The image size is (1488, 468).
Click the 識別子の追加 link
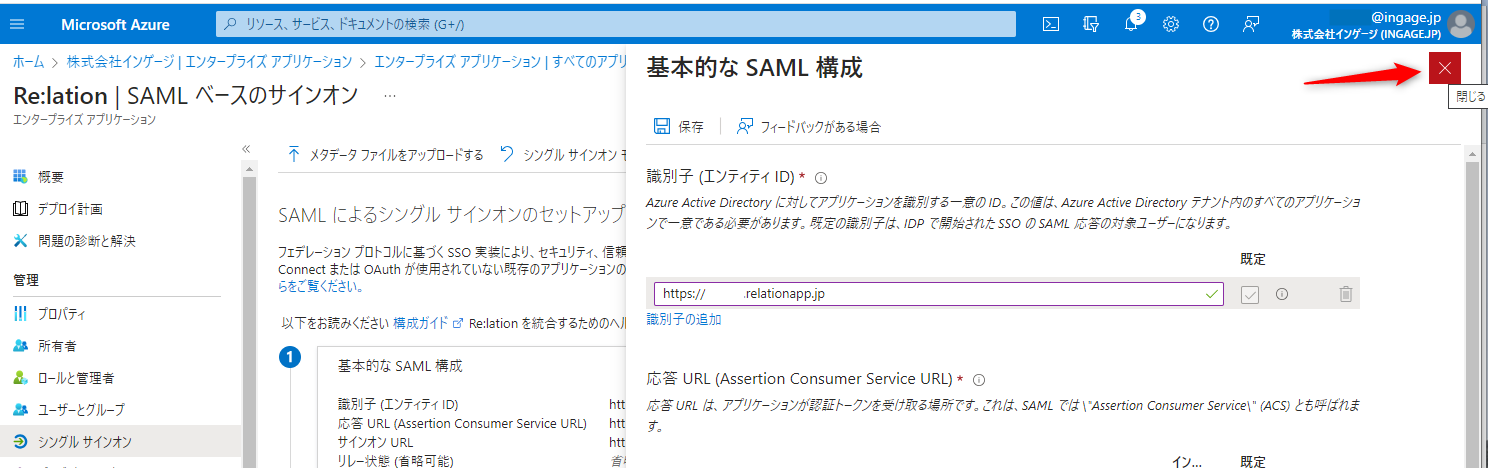pos(684,320)
